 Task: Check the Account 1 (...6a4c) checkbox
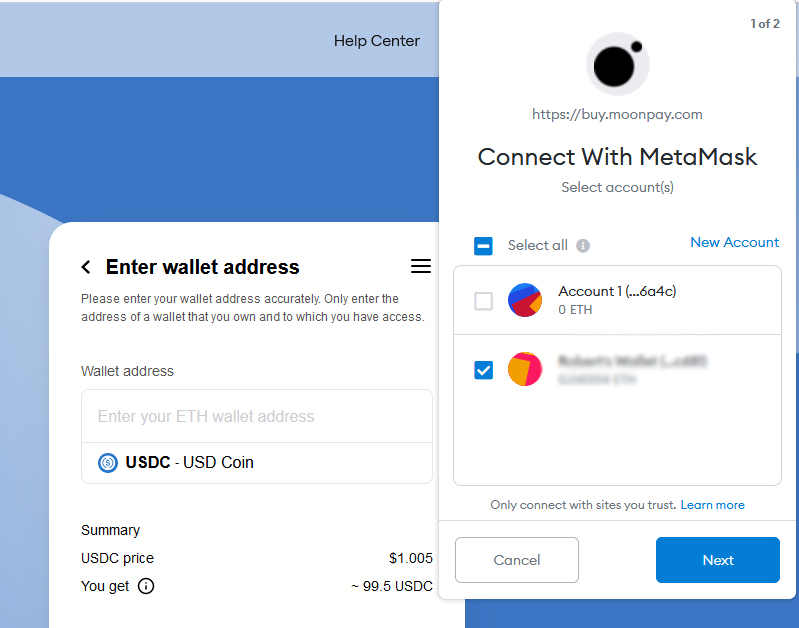tap(483, 301)
